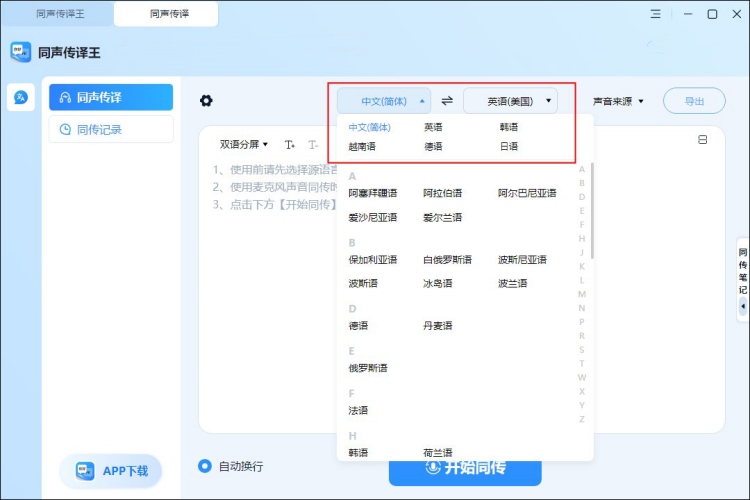This screenshot has width=750, height=500.
Task: Expand the 同传笔记 side panel arrow
Action: (743, 306)
